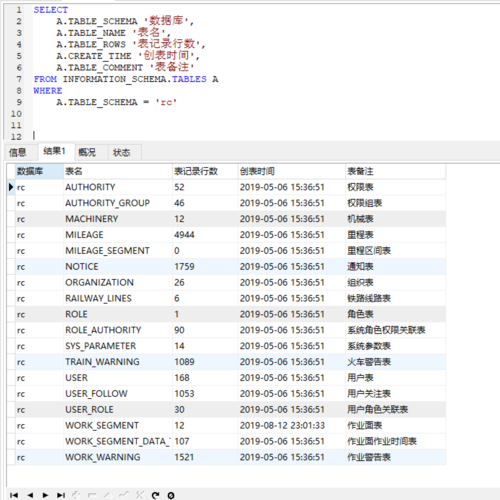
Task: Click the 火车警告表 comment cell
Action: click(396, 362)
